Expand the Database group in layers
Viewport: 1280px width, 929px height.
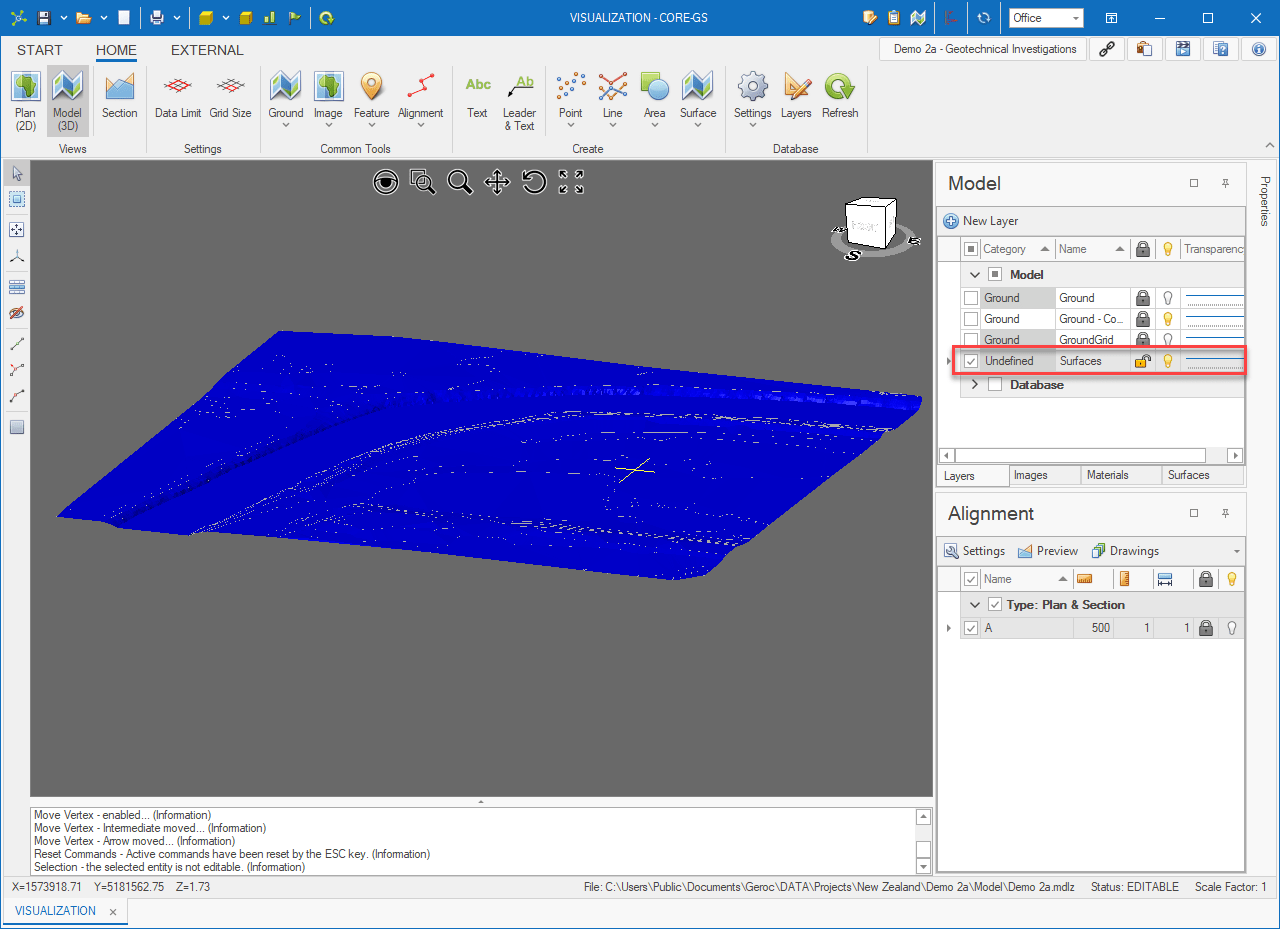click(x=975, y=385)
